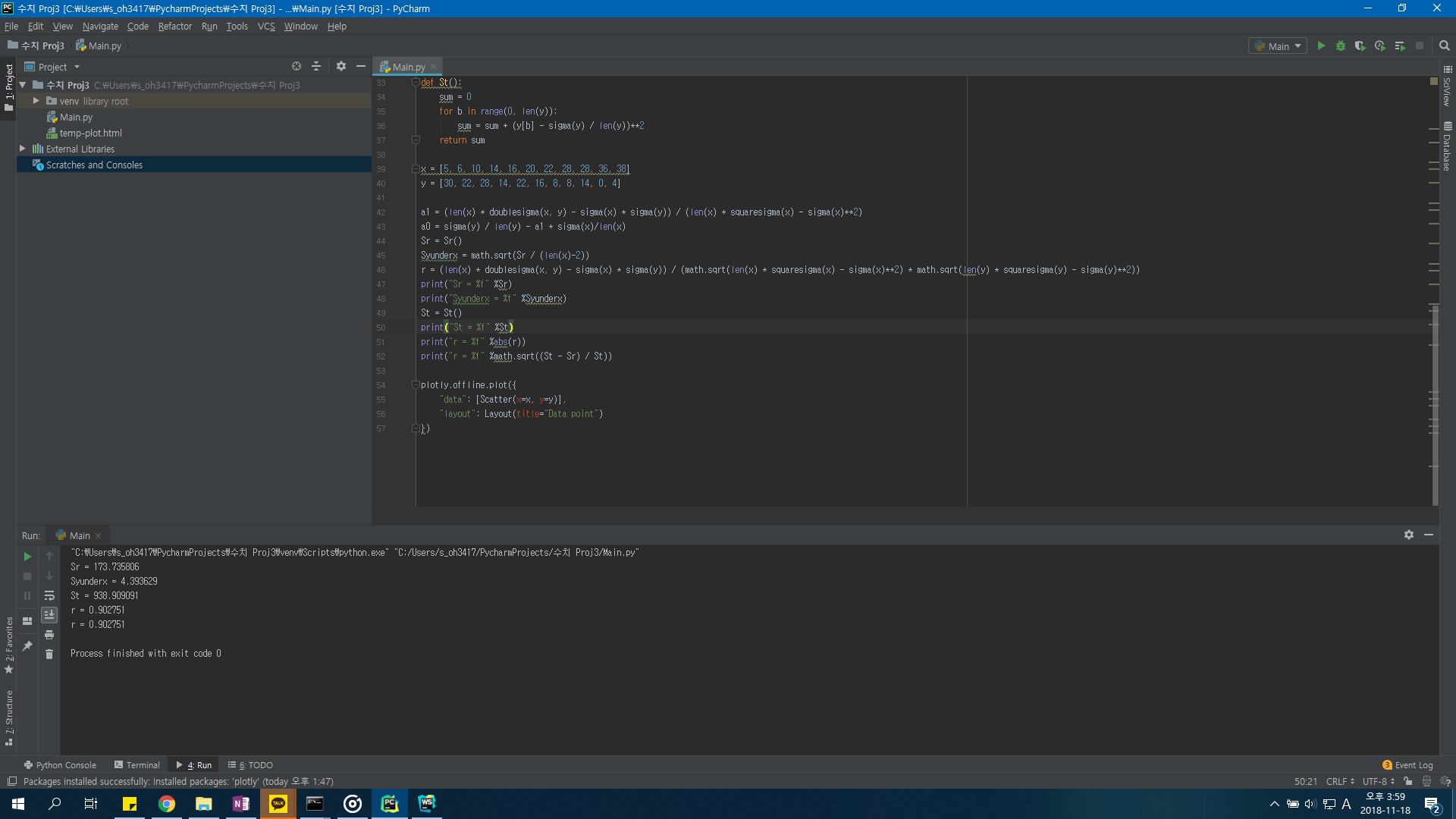This screenshot has height=819, width=1456.
Task: Open Search Everywhere magnifier
Action: point(1445,46)
